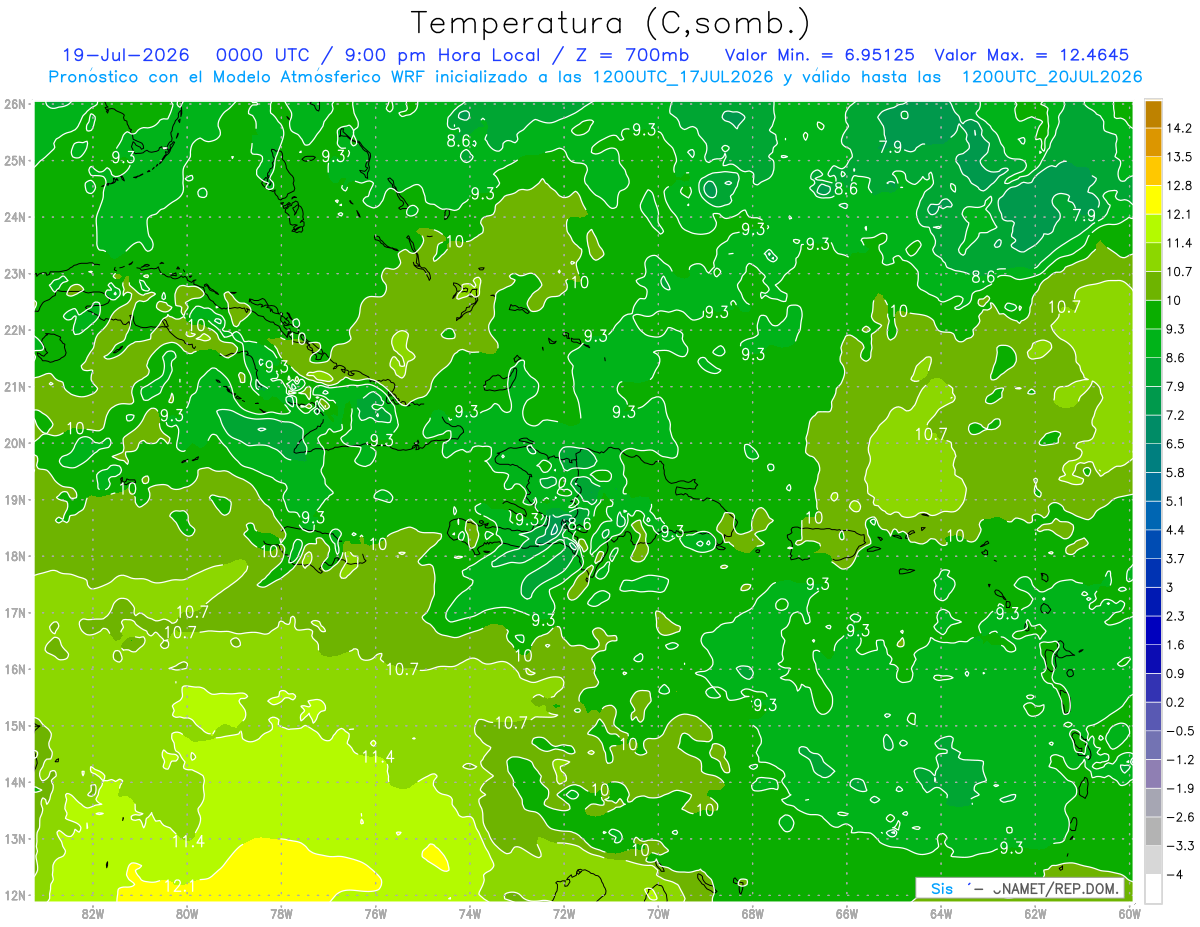Screen dimensions: 1200x927
Task: Click the latitude axis label "18N"
Action: [14, 556]
